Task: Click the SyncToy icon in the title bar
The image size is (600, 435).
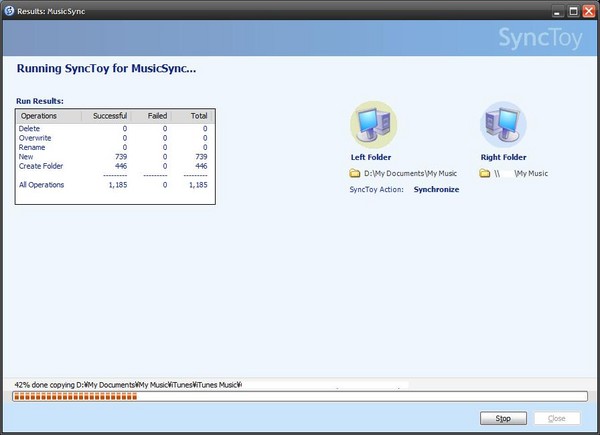Action: coord(9,11)
